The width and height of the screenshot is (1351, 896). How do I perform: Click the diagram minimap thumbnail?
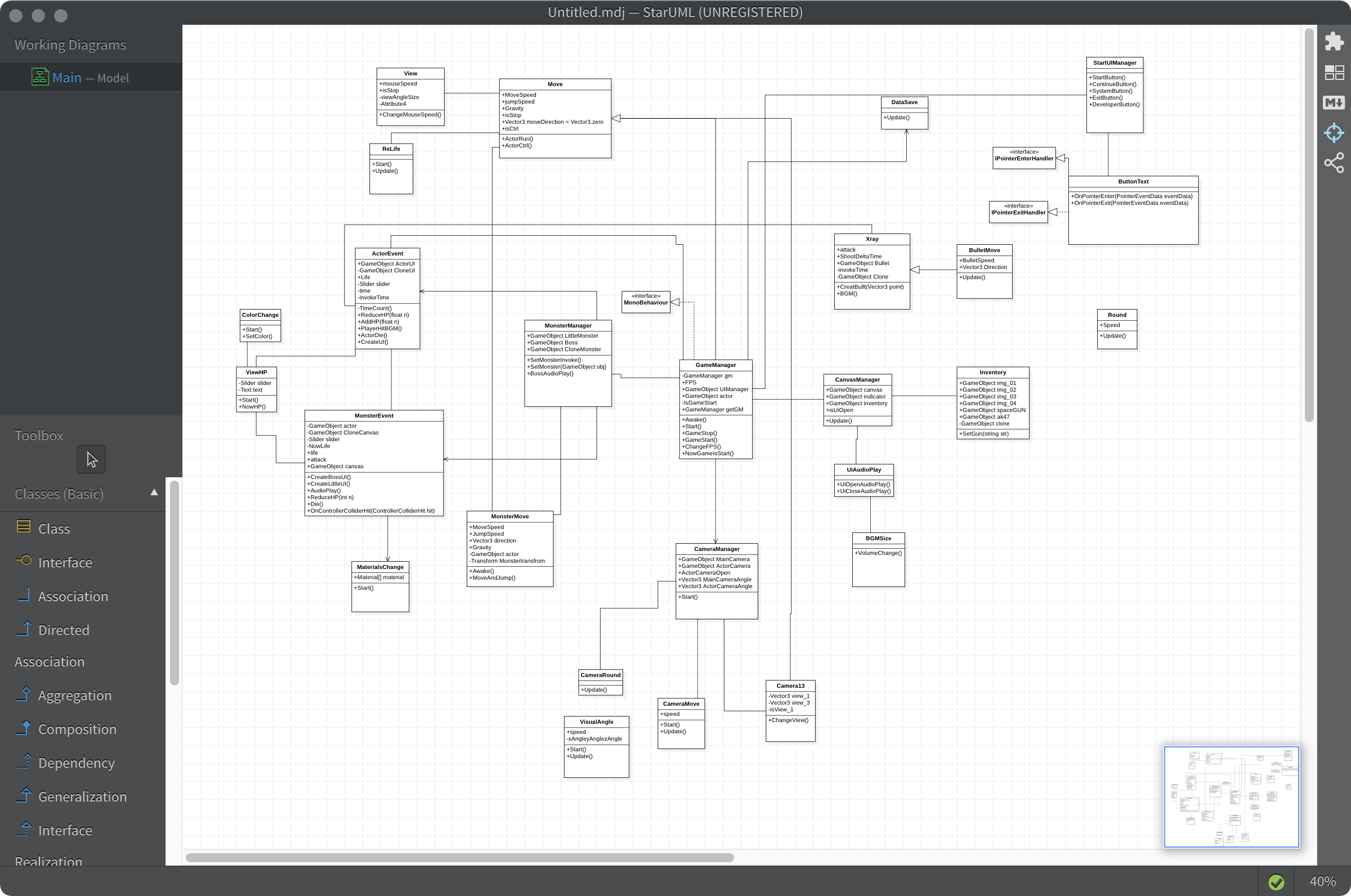tap(1231, 796)
